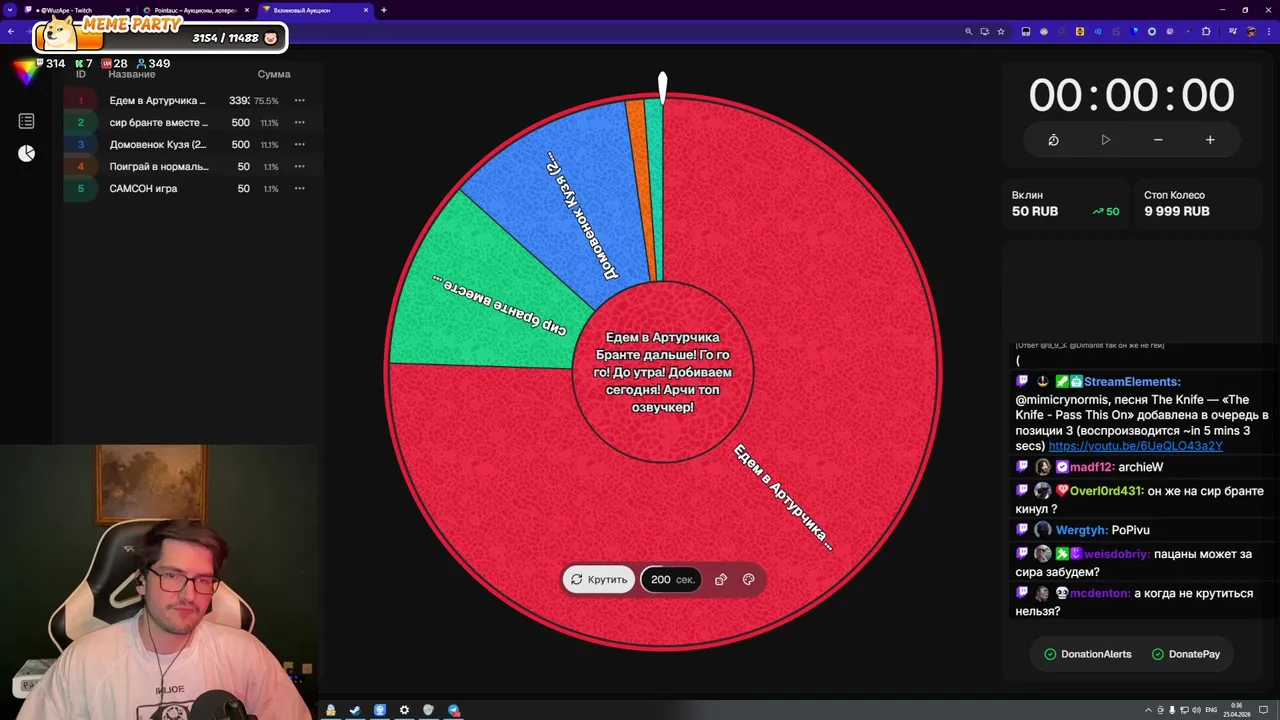
Task: Click Wergtyh username in chat
Action: coord(1080,530)
